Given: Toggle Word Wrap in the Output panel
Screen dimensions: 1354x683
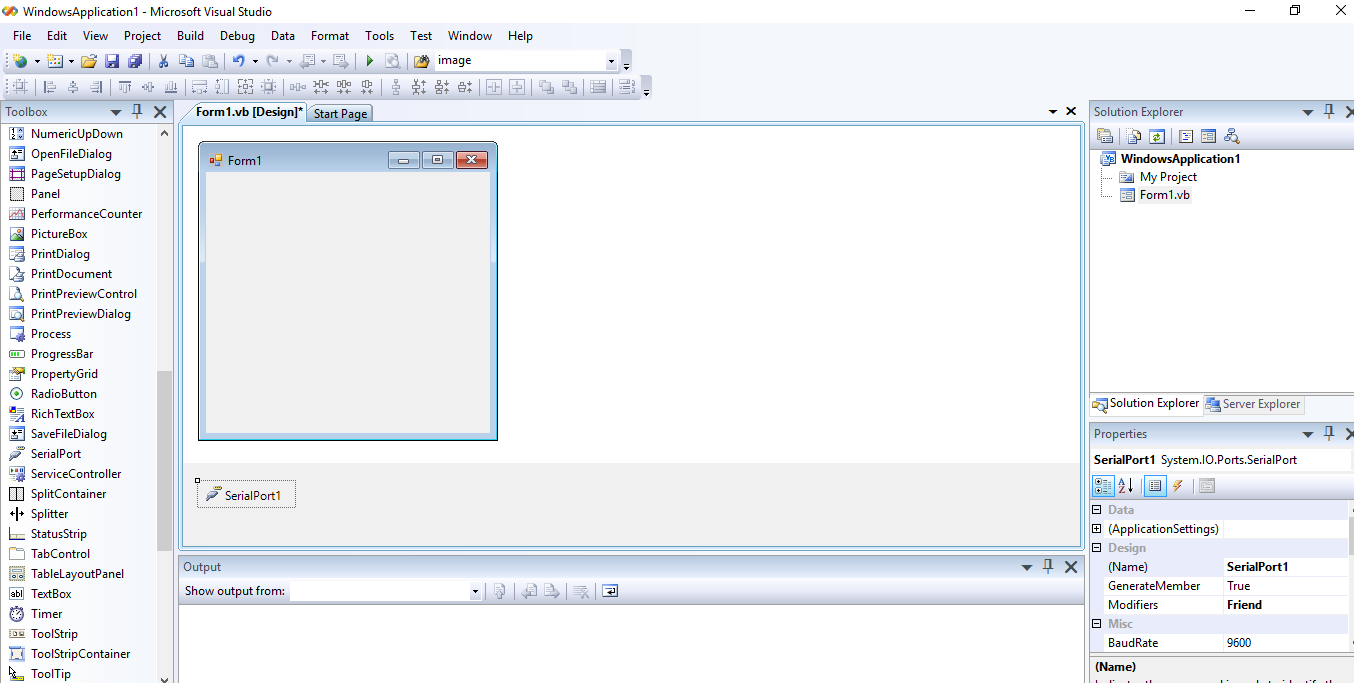Looking at the screenshot, I should [610, 591].
